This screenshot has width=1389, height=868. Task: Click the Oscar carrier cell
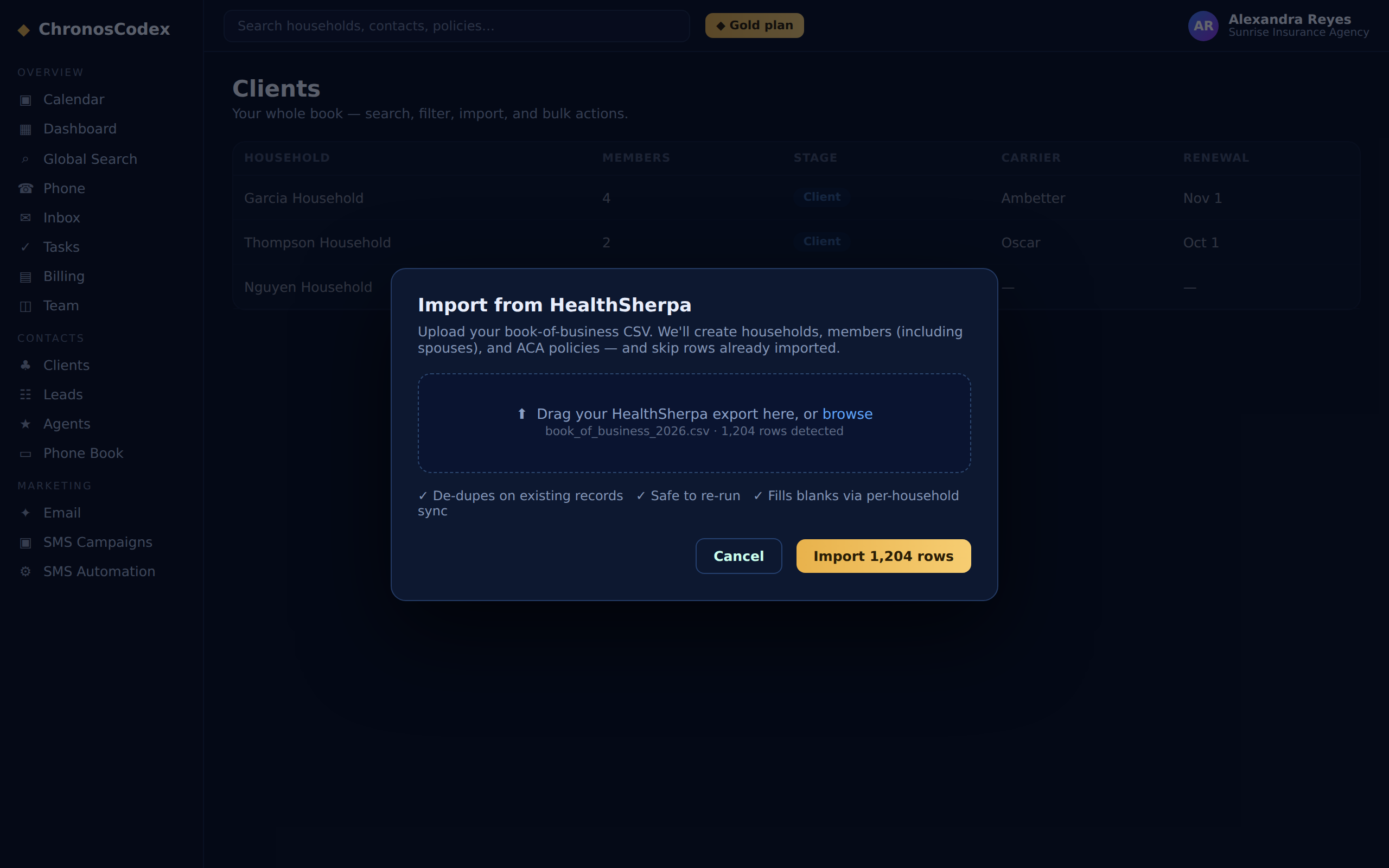tap(1020, 242)
